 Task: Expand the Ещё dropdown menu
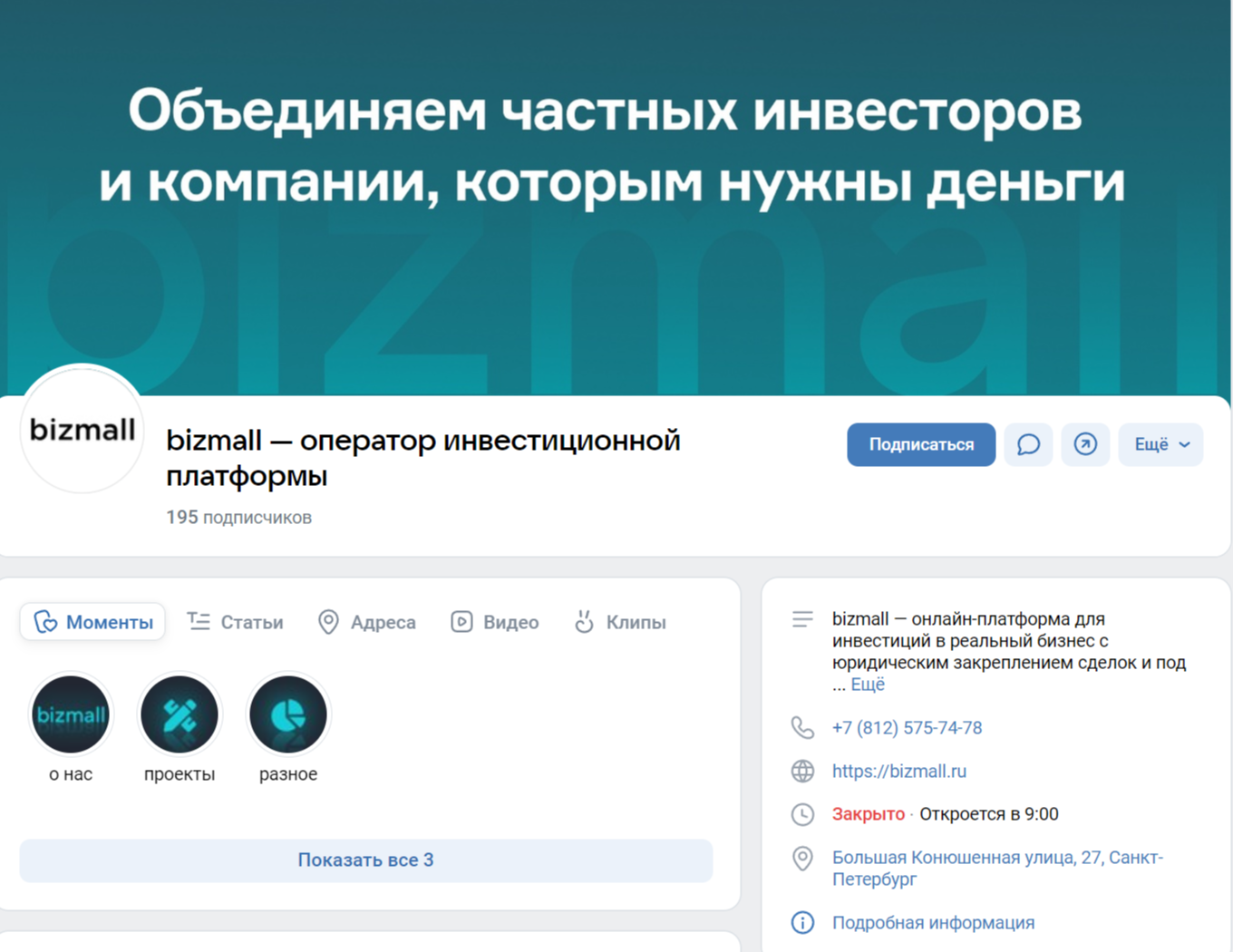1160,444
